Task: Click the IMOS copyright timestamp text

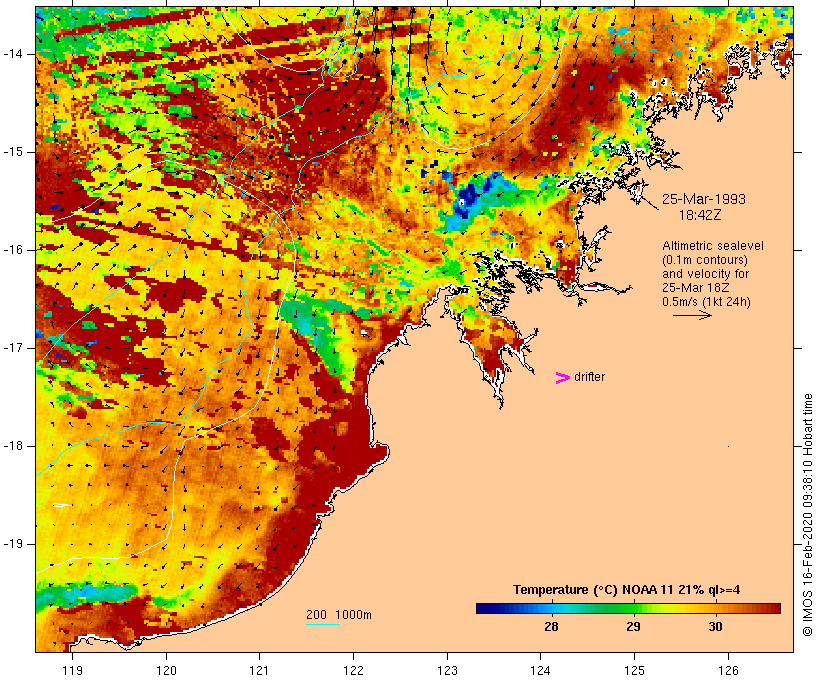Action: pos(807,515)
